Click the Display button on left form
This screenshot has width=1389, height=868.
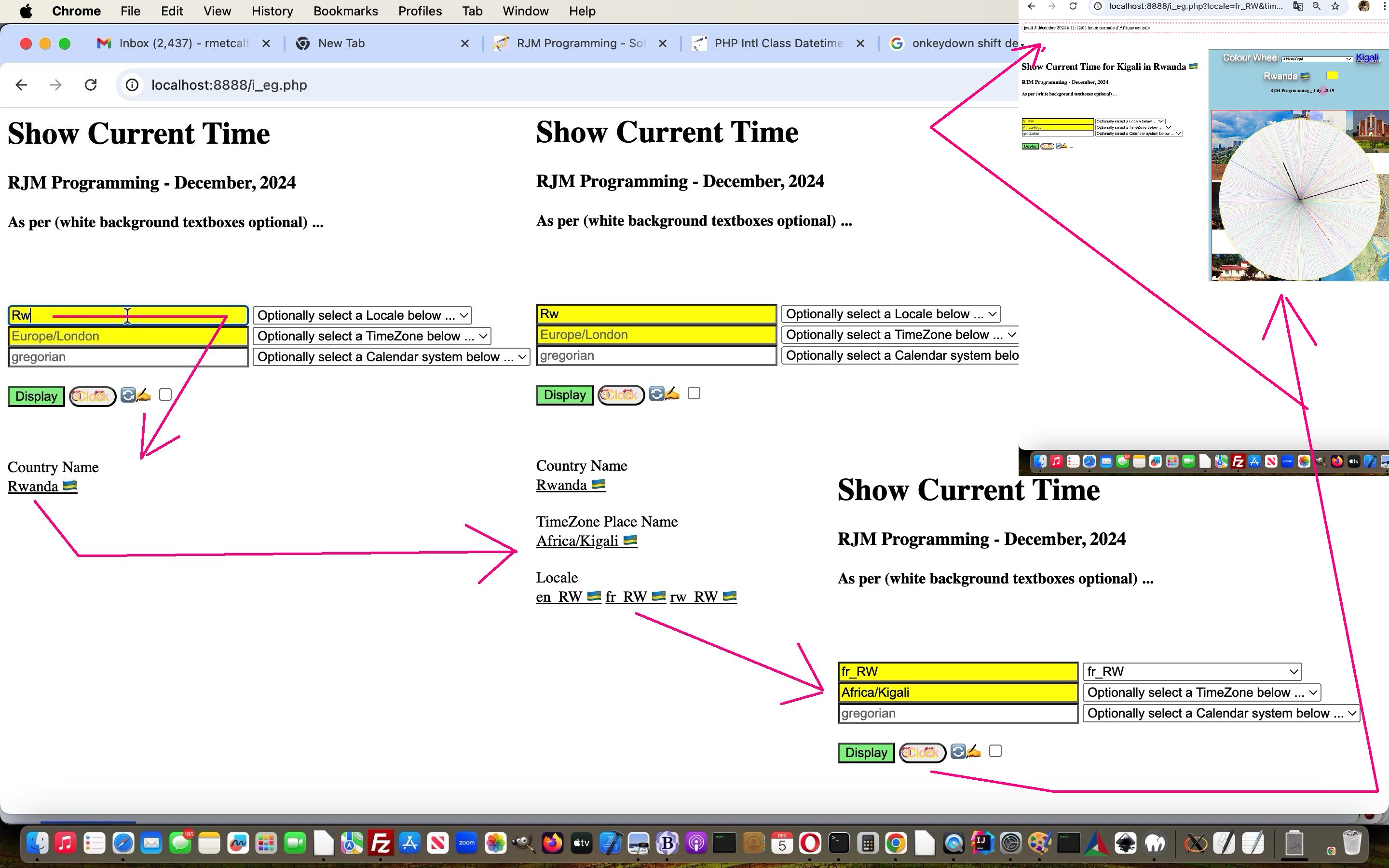click(x=36, y=395)
